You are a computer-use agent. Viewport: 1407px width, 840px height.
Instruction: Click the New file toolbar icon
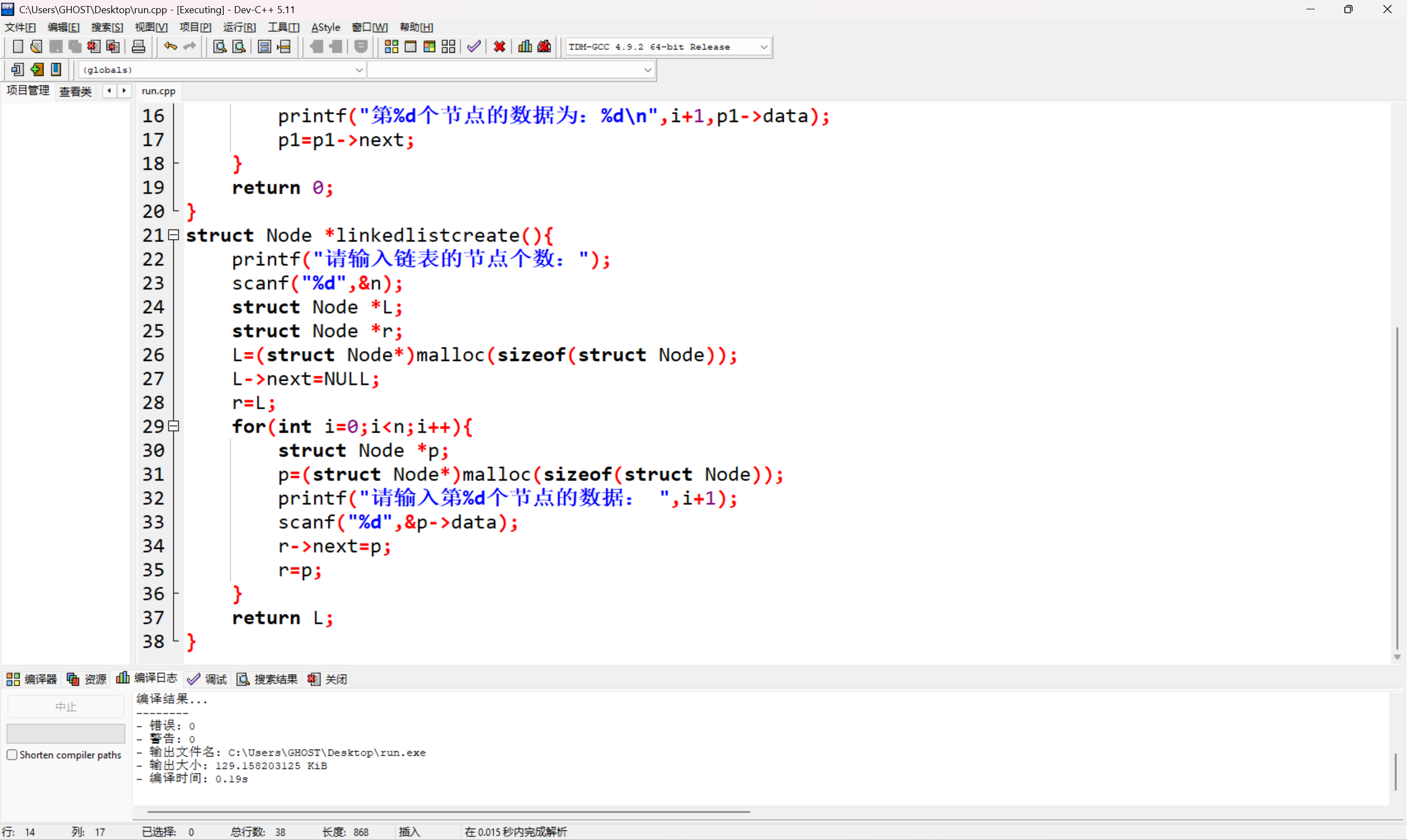point(18,46)
